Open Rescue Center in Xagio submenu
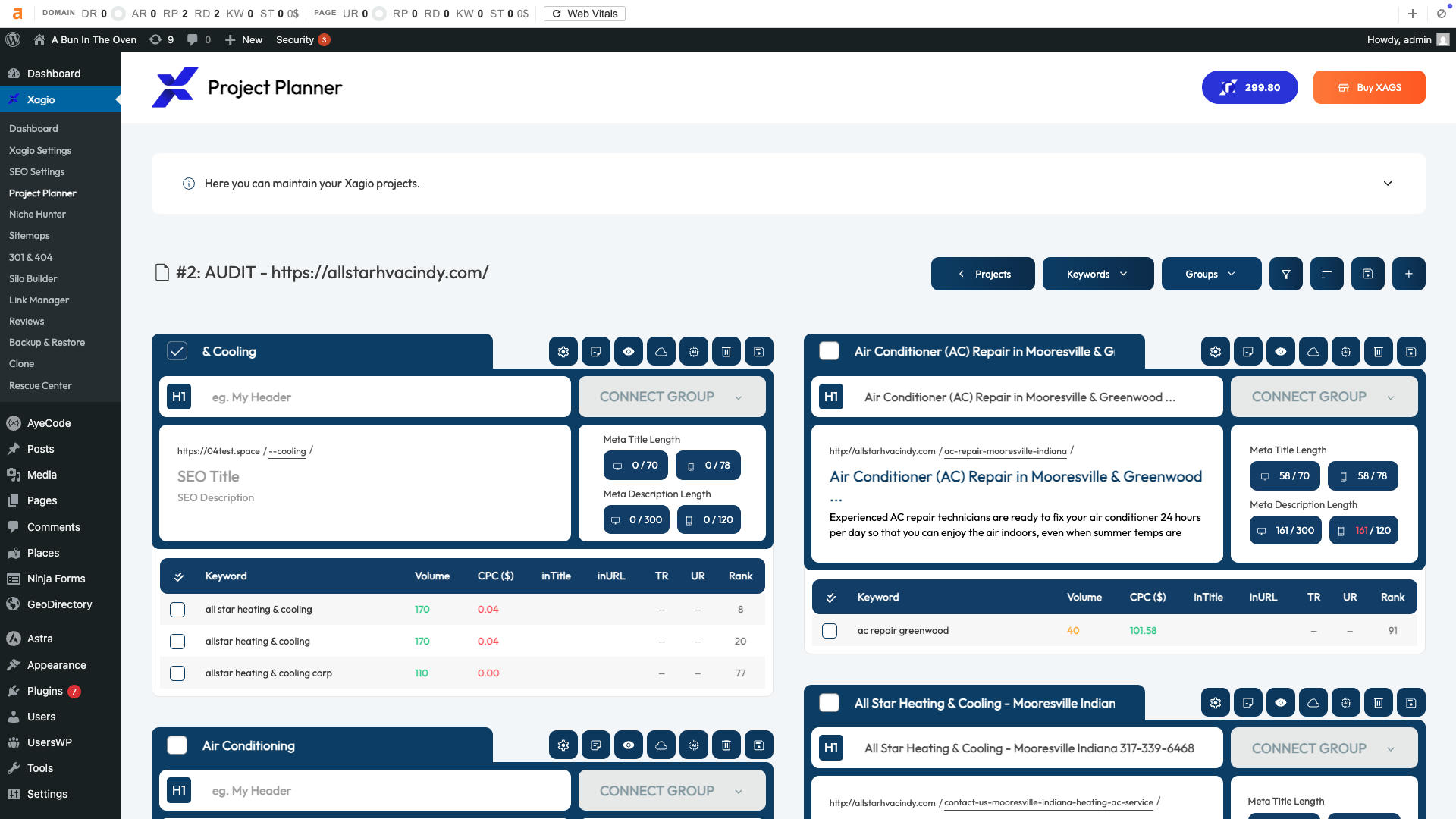 click(40, 386)
